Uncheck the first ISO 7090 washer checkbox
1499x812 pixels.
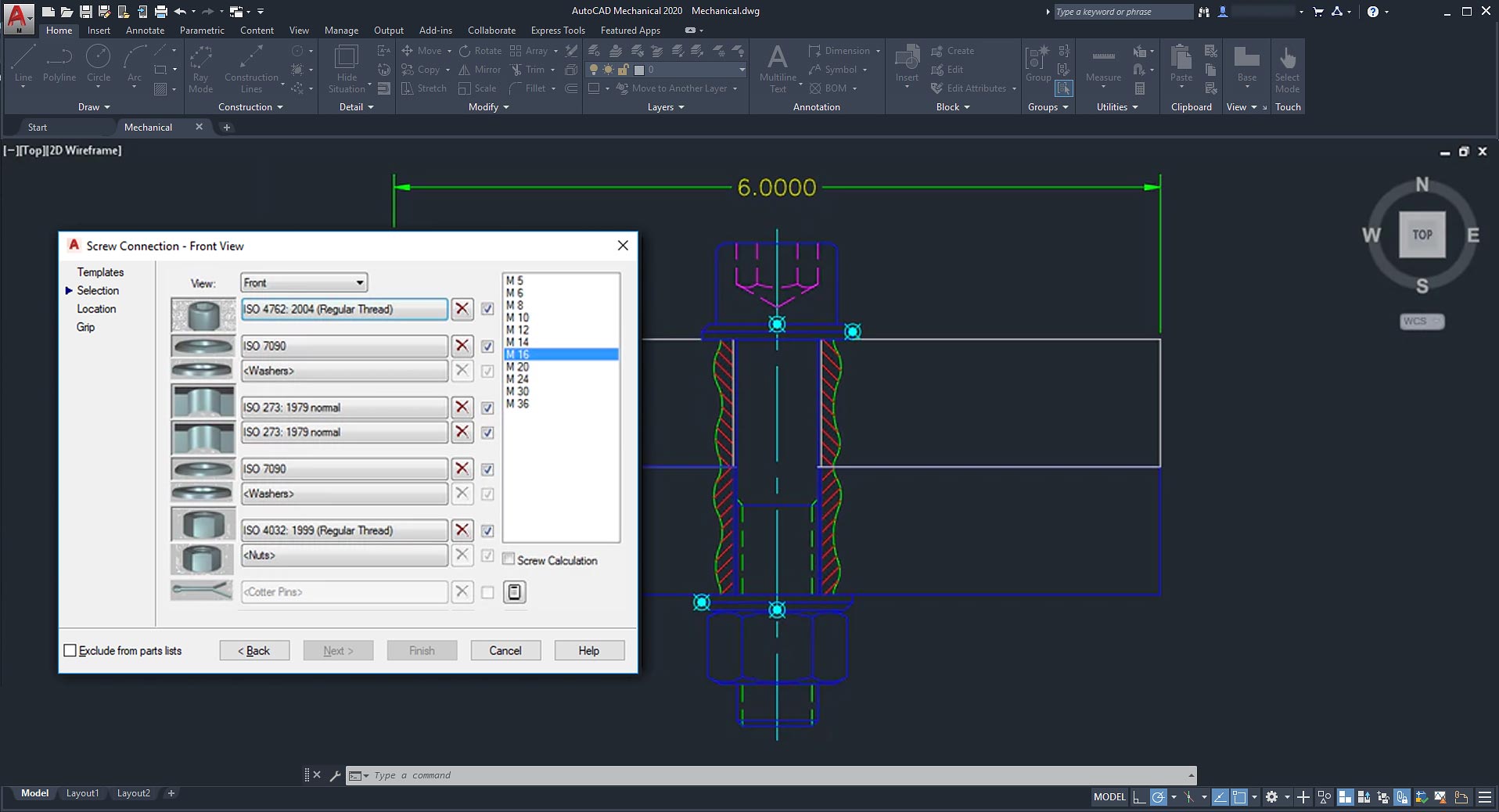[487, 347]
